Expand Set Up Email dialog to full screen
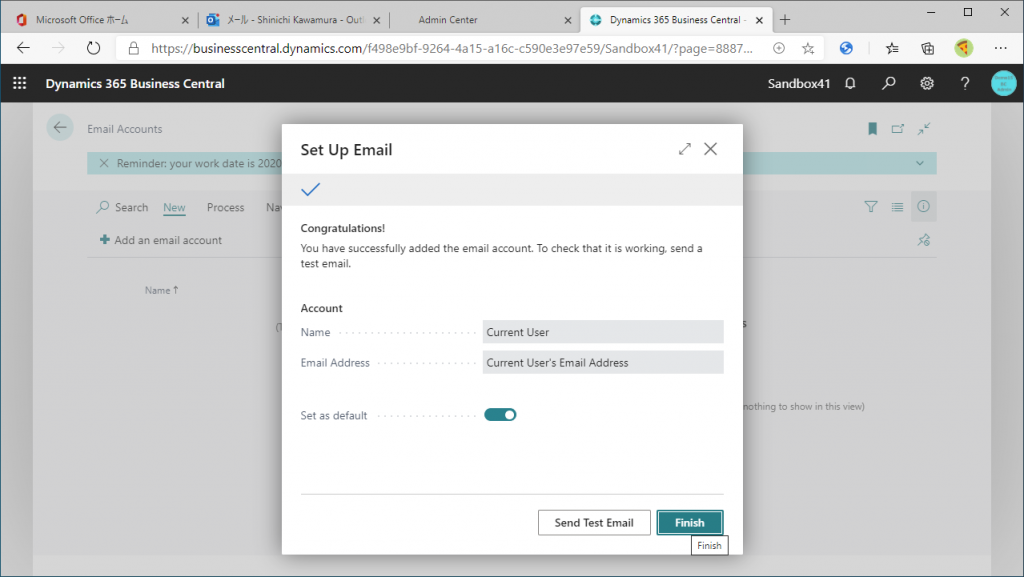The height and width of the screenshot is (577, 1024). click(x=684, y=149)
